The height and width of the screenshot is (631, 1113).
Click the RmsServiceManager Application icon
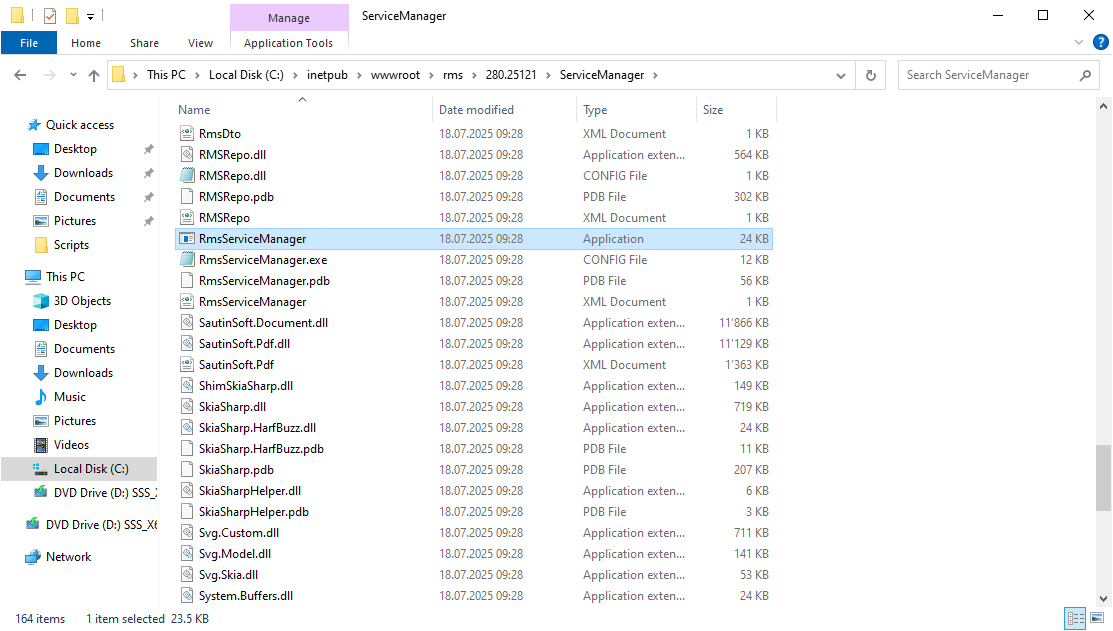click(x=187, y=238)
